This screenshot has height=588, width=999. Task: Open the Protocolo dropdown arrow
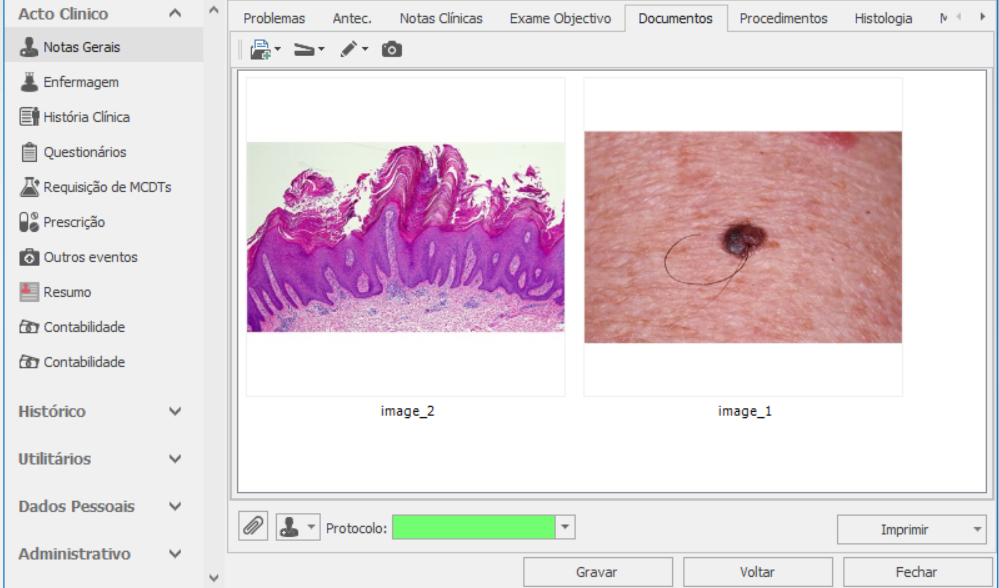coord(565,527)
